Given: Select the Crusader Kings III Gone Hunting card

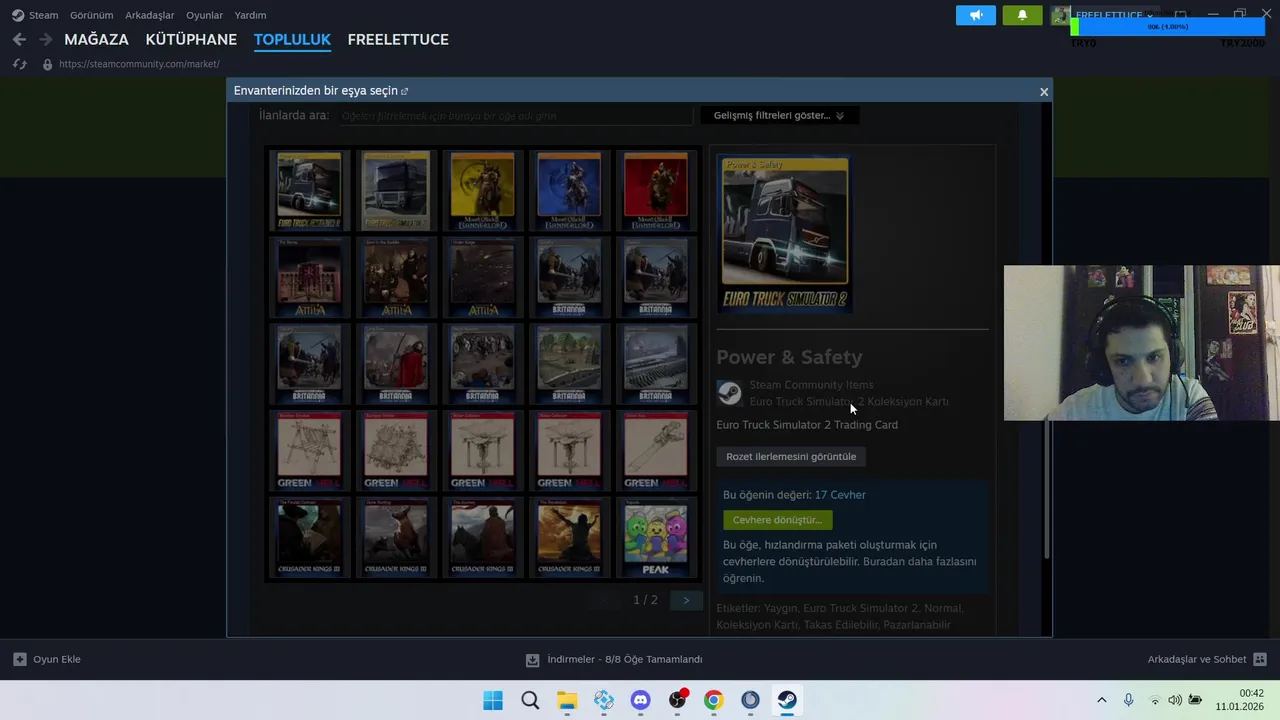Looking at the screenshot, I should pos(396,537).
